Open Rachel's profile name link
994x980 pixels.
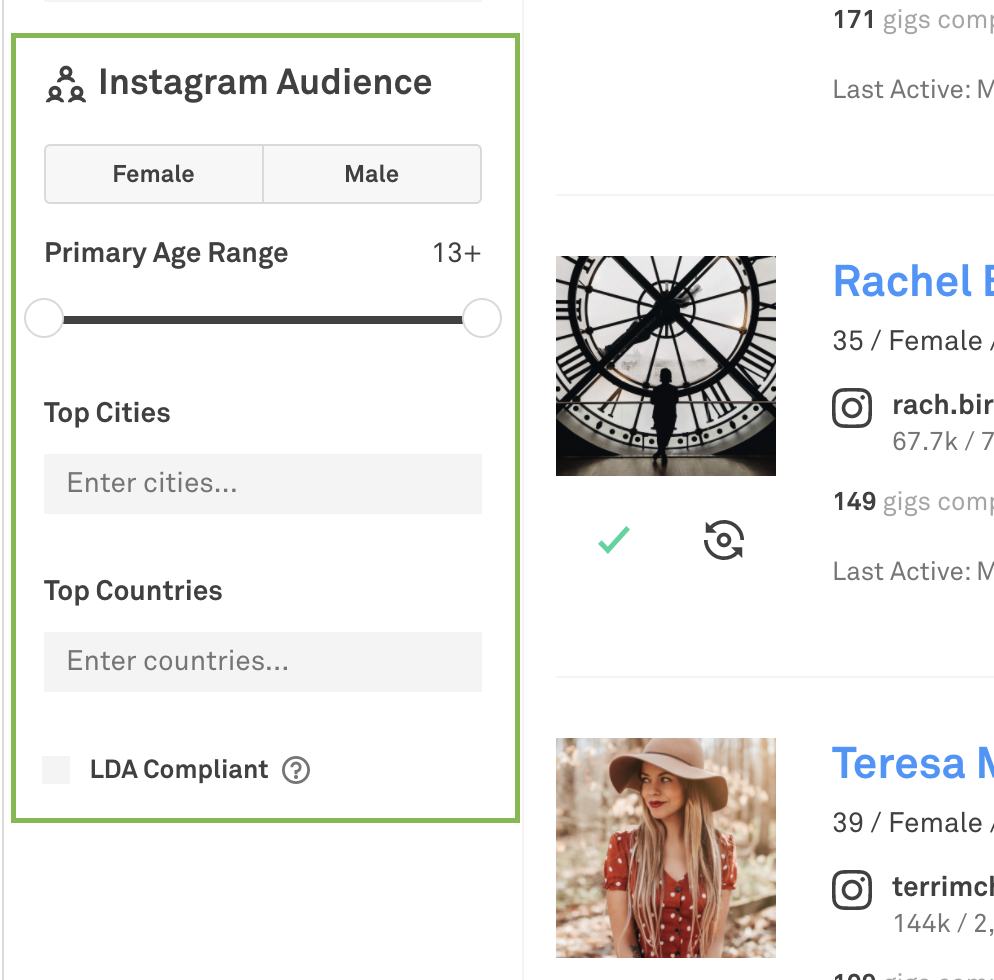912,282
